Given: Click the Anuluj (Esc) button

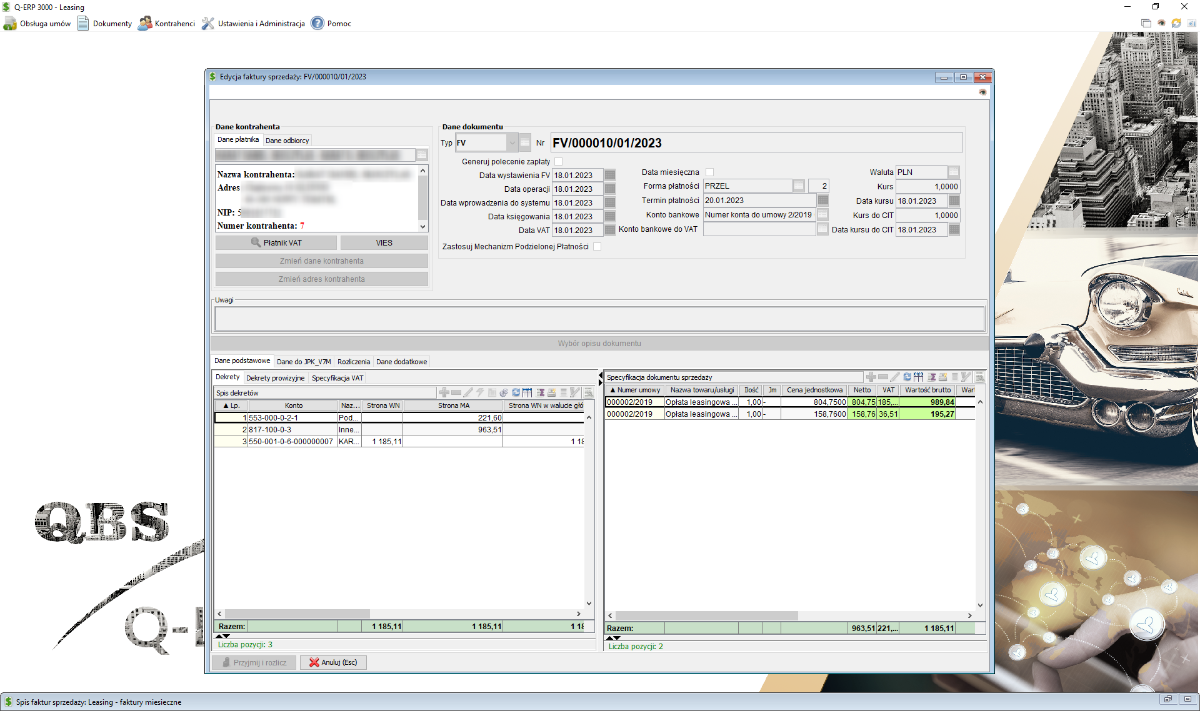Looking at the screenshot, I should (x=335, y=662).
